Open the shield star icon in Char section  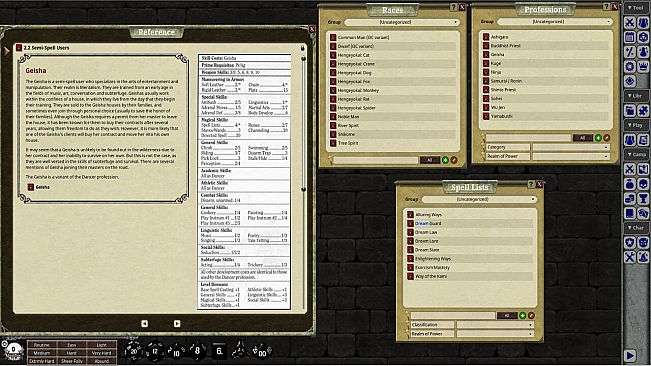coord(630,243)
